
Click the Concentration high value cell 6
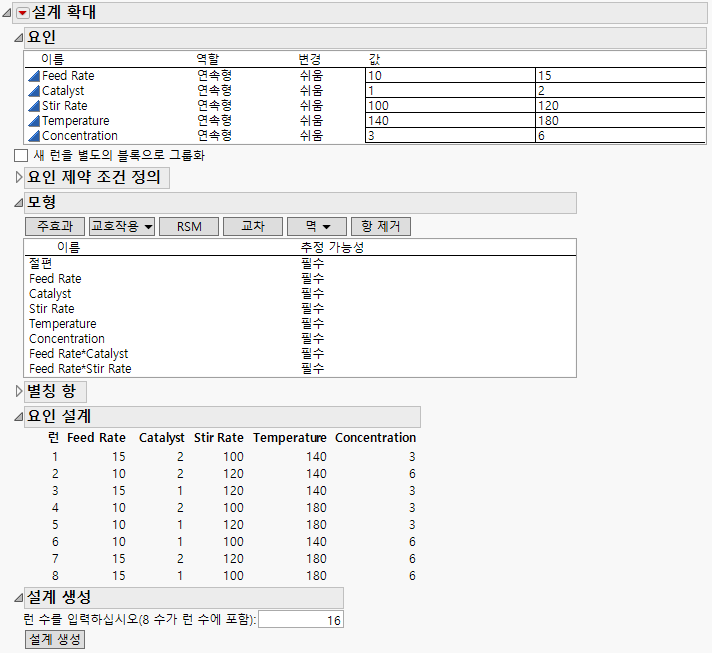pos(620,135)
